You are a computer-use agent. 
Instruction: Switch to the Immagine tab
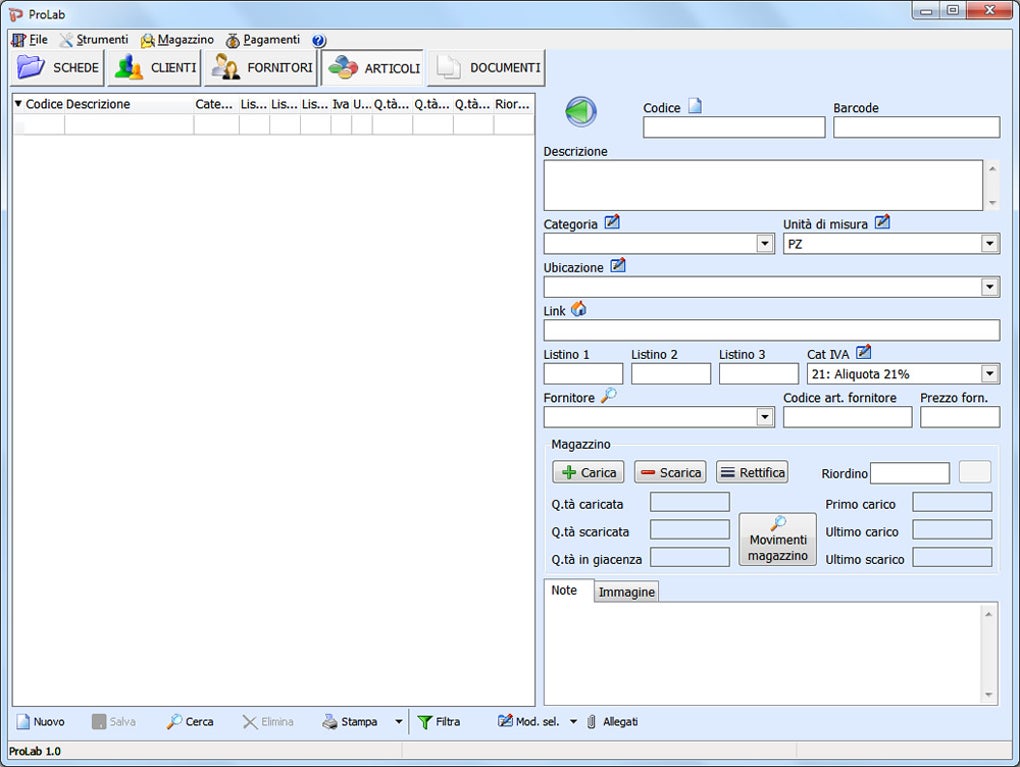click(626, 592)
